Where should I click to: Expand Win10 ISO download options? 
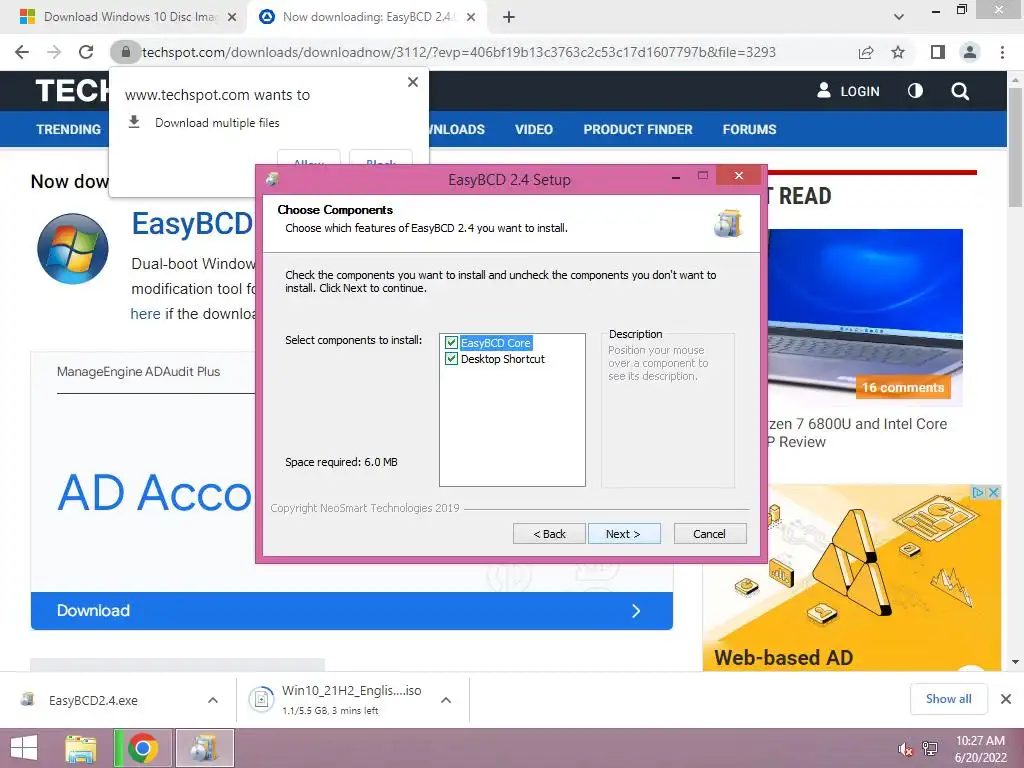446,700
